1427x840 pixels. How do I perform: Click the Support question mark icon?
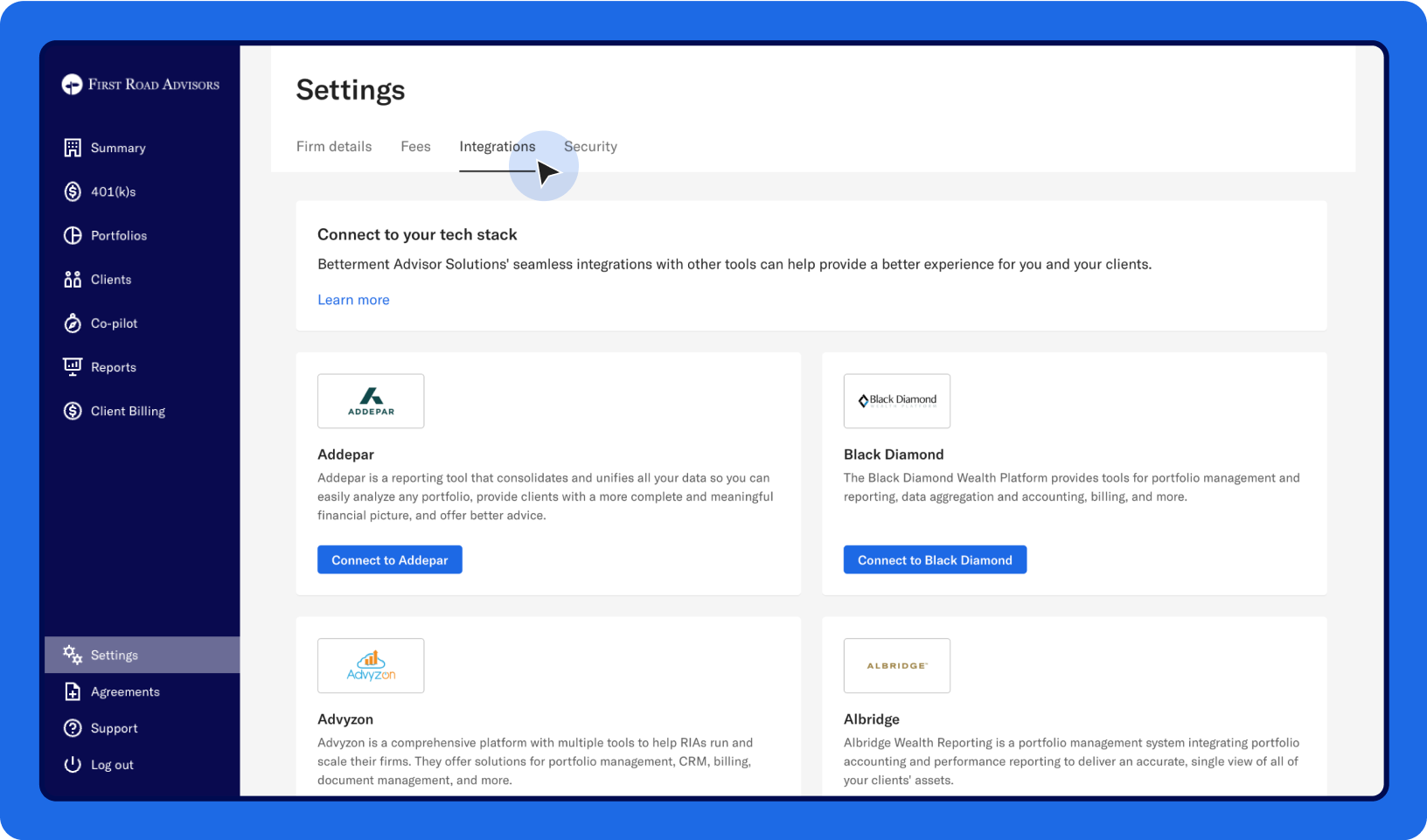73,728
